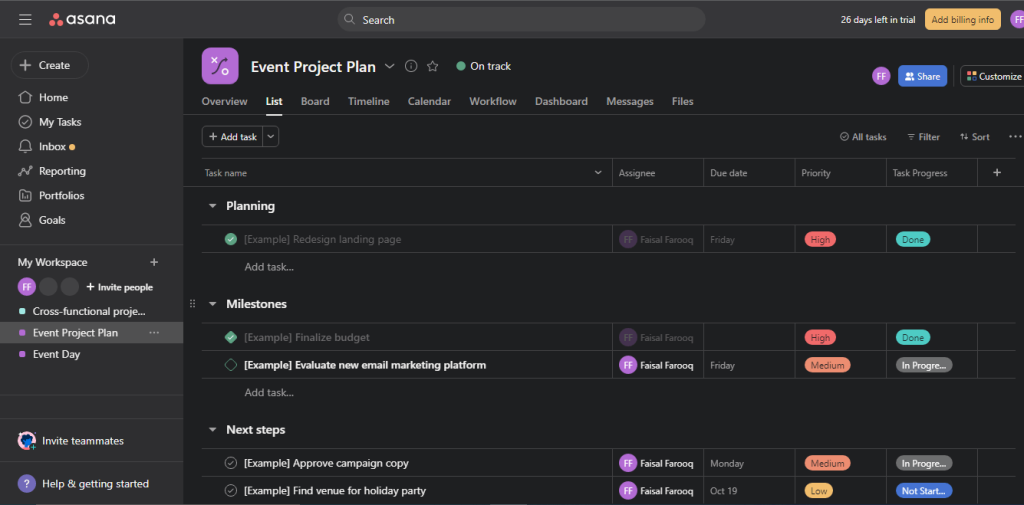Collapse the Planning section
Viewport: 1024px width, 505px height.
212,206
